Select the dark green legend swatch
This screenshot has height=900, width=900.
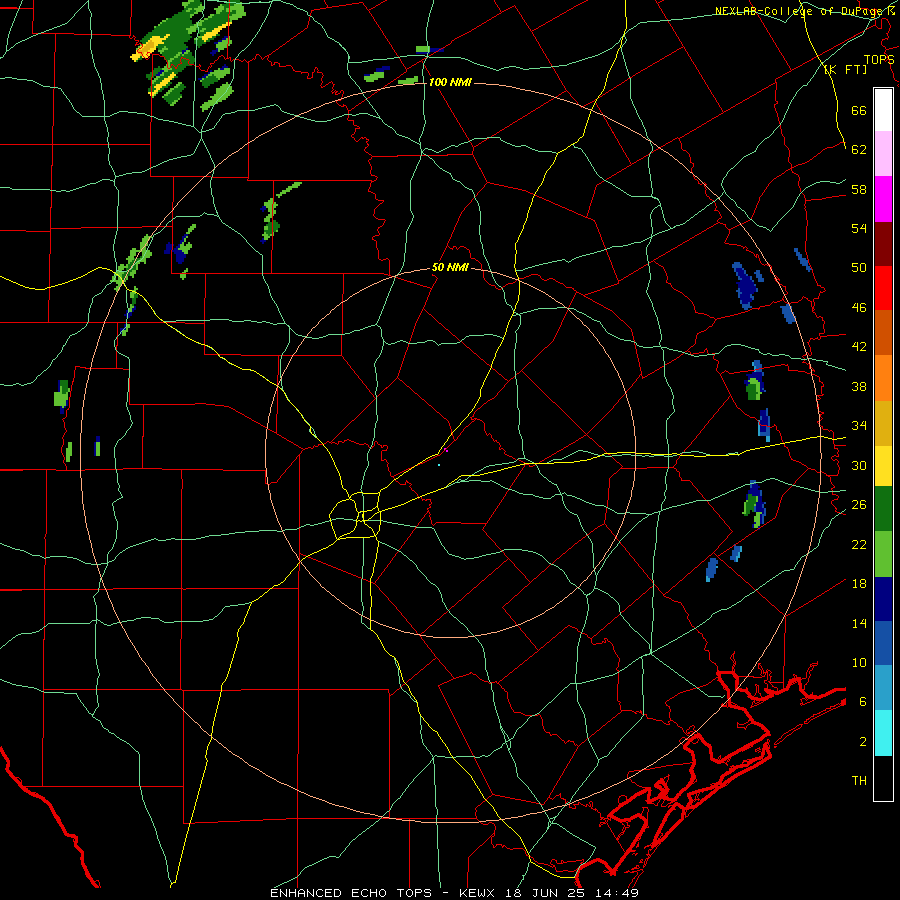[x=883, y=509]
